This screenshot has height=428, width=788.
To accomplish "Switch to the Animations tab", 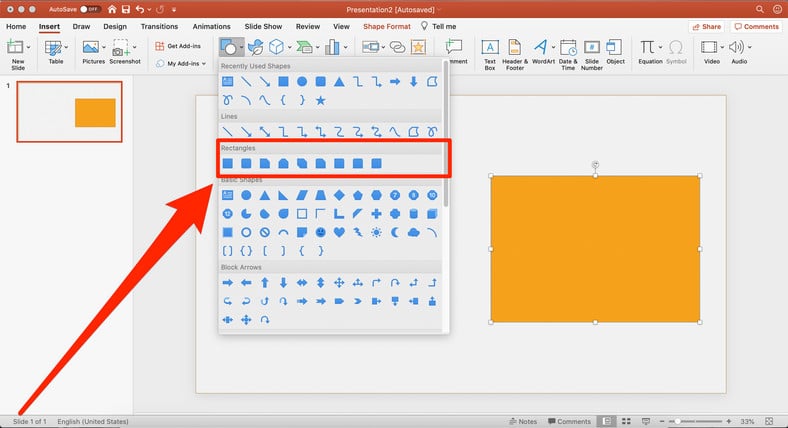I will coord(212,26).
